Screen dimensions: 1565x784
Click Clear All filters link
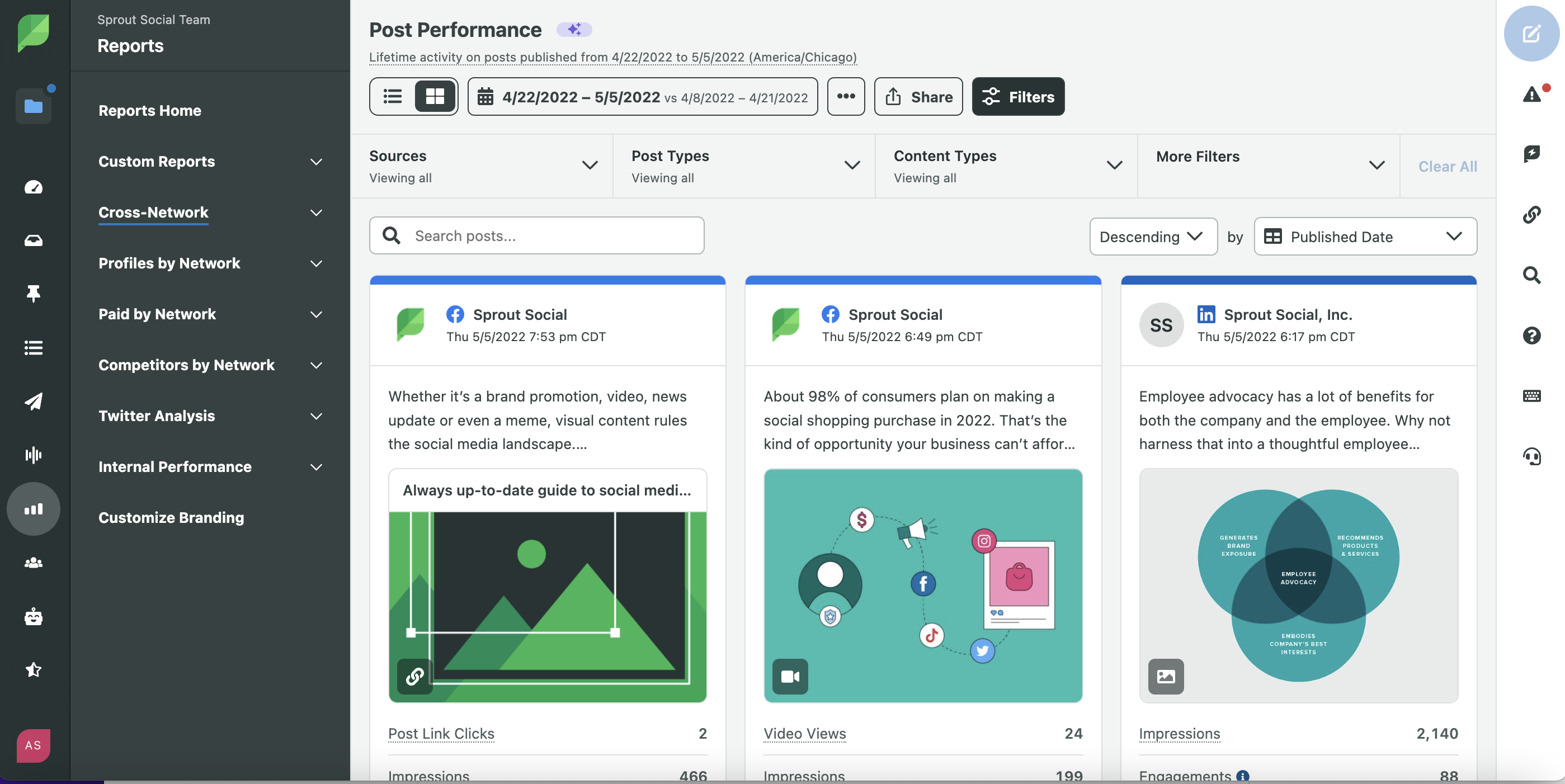point(1447,167)
